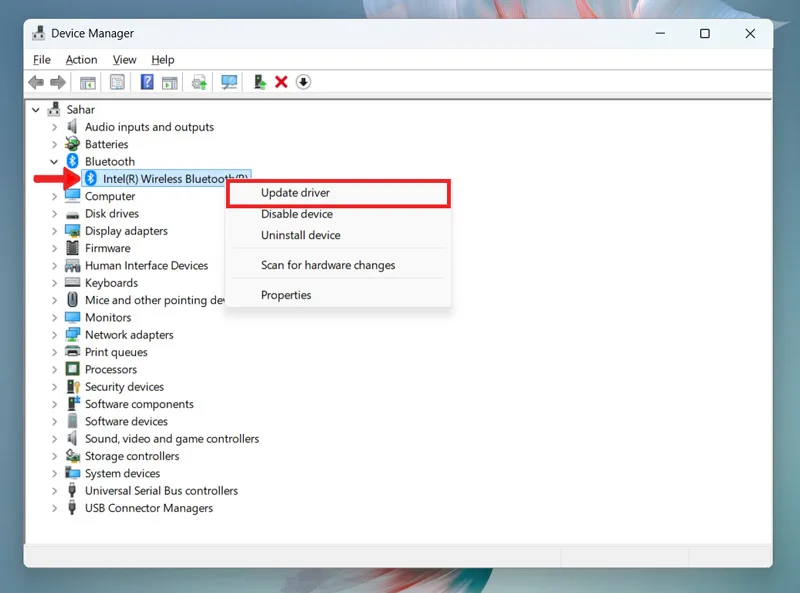Collapse the Bluetooth category
This screenshot has height=593, width=800.
[54, 162]
